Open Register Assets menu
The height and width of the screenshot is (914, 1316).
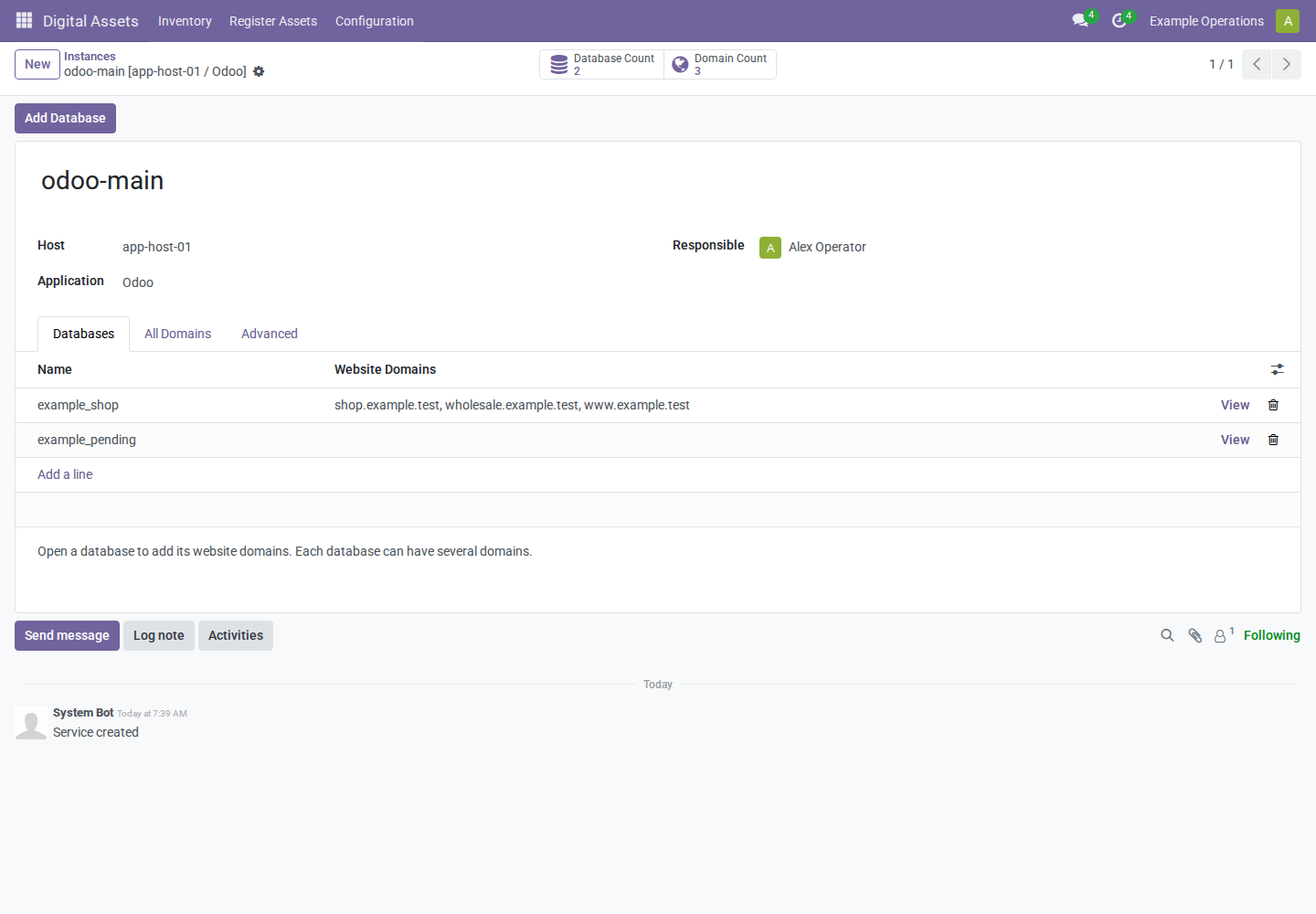(273, 21)
